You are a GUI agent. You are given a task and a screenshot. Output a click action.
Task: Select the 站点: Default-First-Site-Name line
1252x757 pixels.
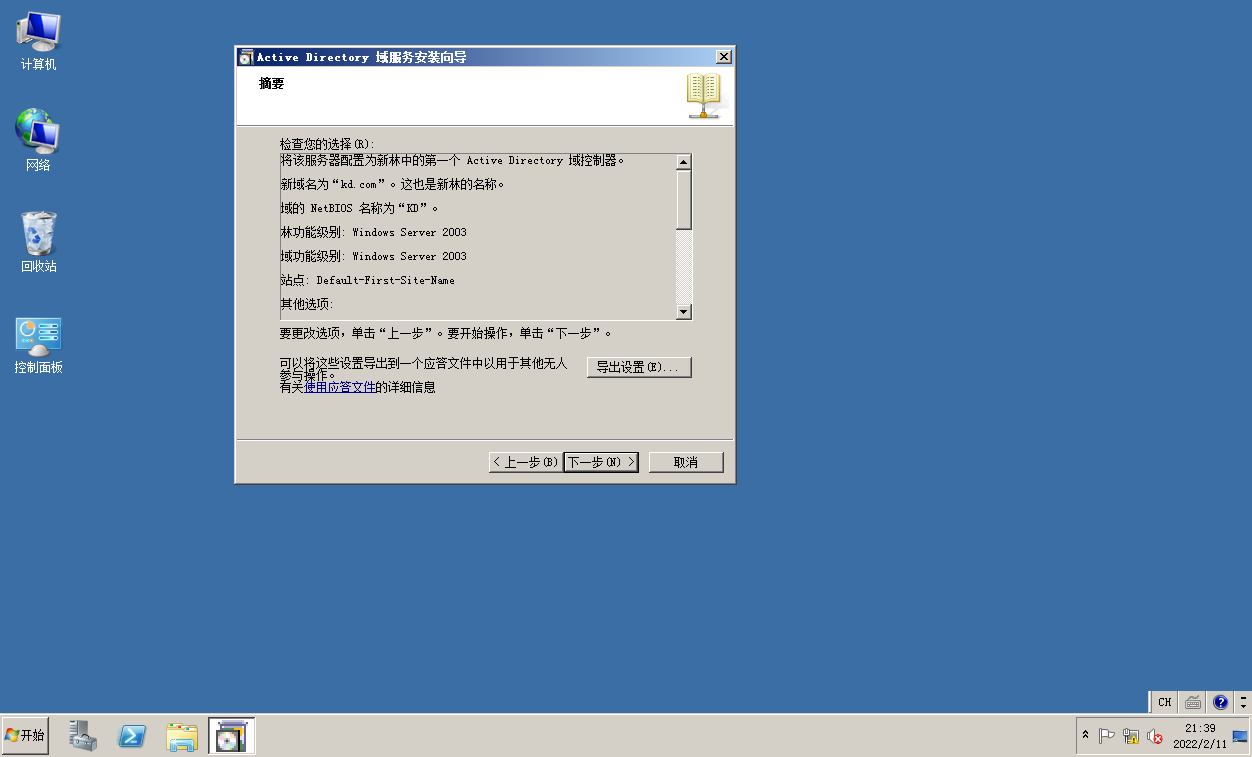(368, 281)
